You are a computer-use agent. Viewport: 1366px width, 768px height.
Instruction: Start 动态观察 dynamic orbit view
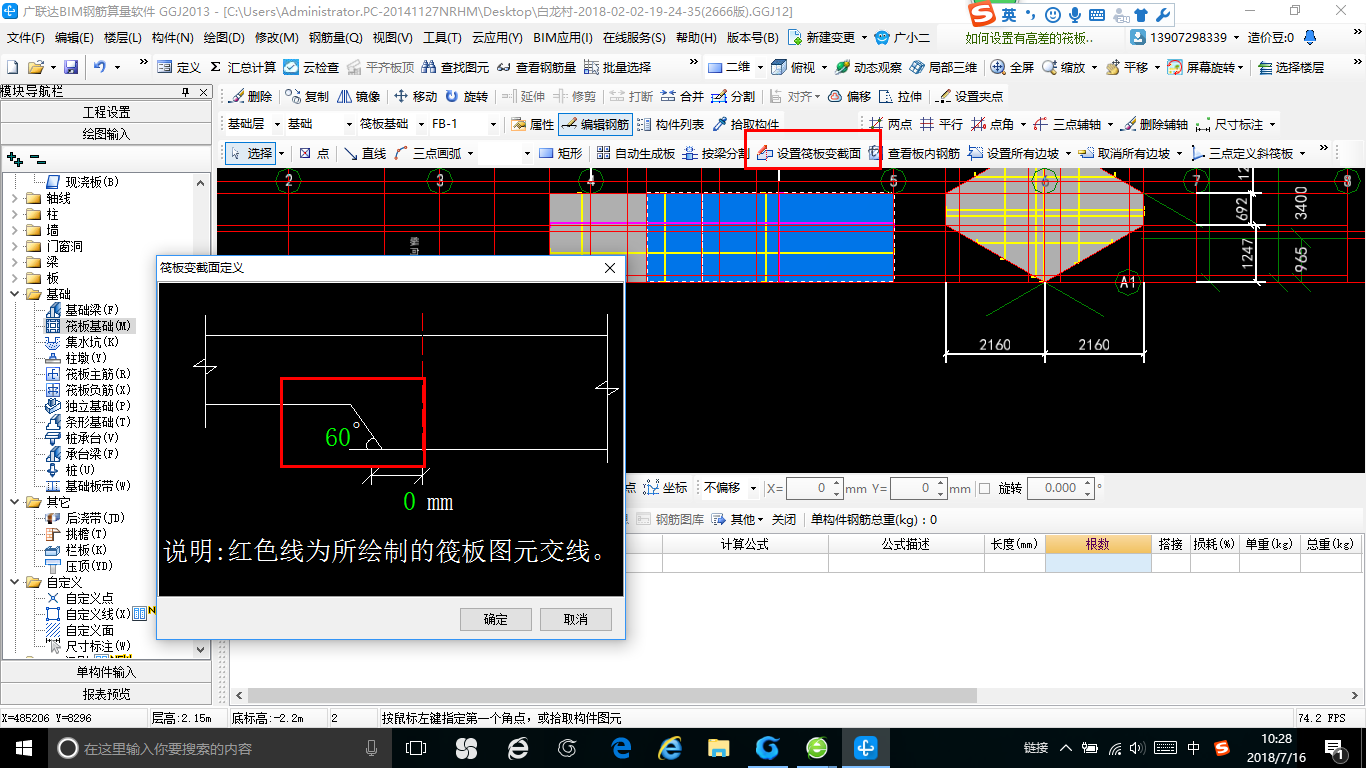(x=868, y=67)
